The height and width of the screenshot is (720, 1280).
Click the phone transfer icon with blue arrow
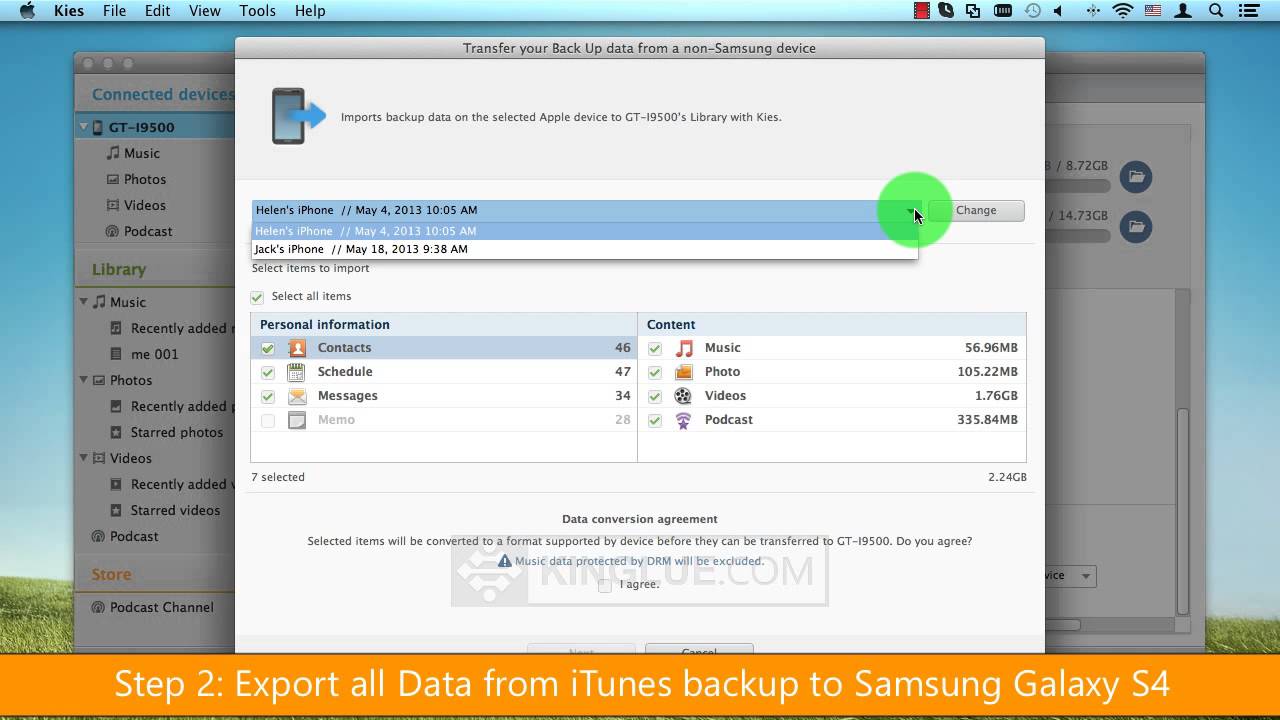[x=299, y=116]
